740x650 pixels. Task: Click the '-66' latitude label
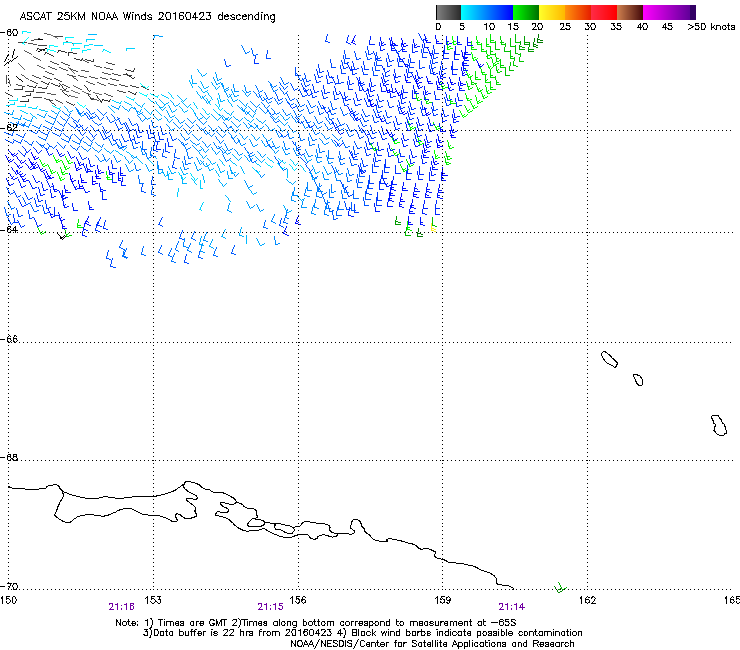coord(9,339)
